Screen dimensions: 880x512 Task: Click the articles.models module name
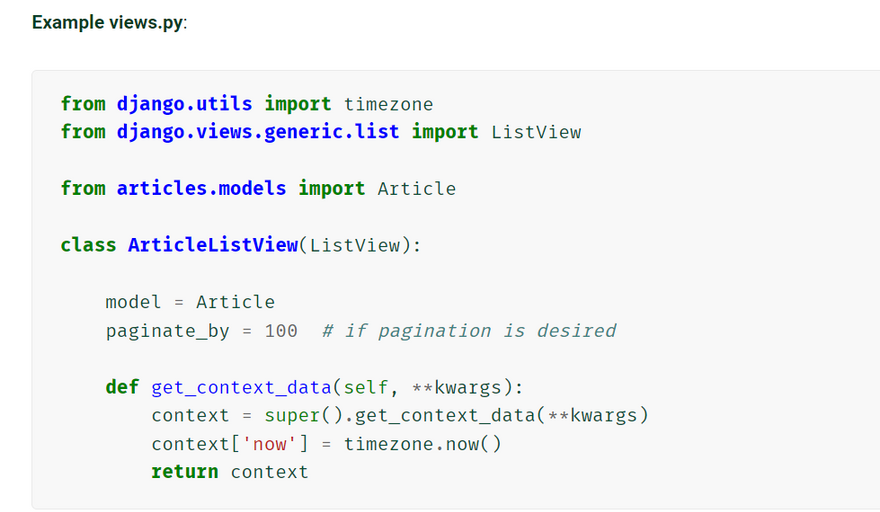(201, 188)
